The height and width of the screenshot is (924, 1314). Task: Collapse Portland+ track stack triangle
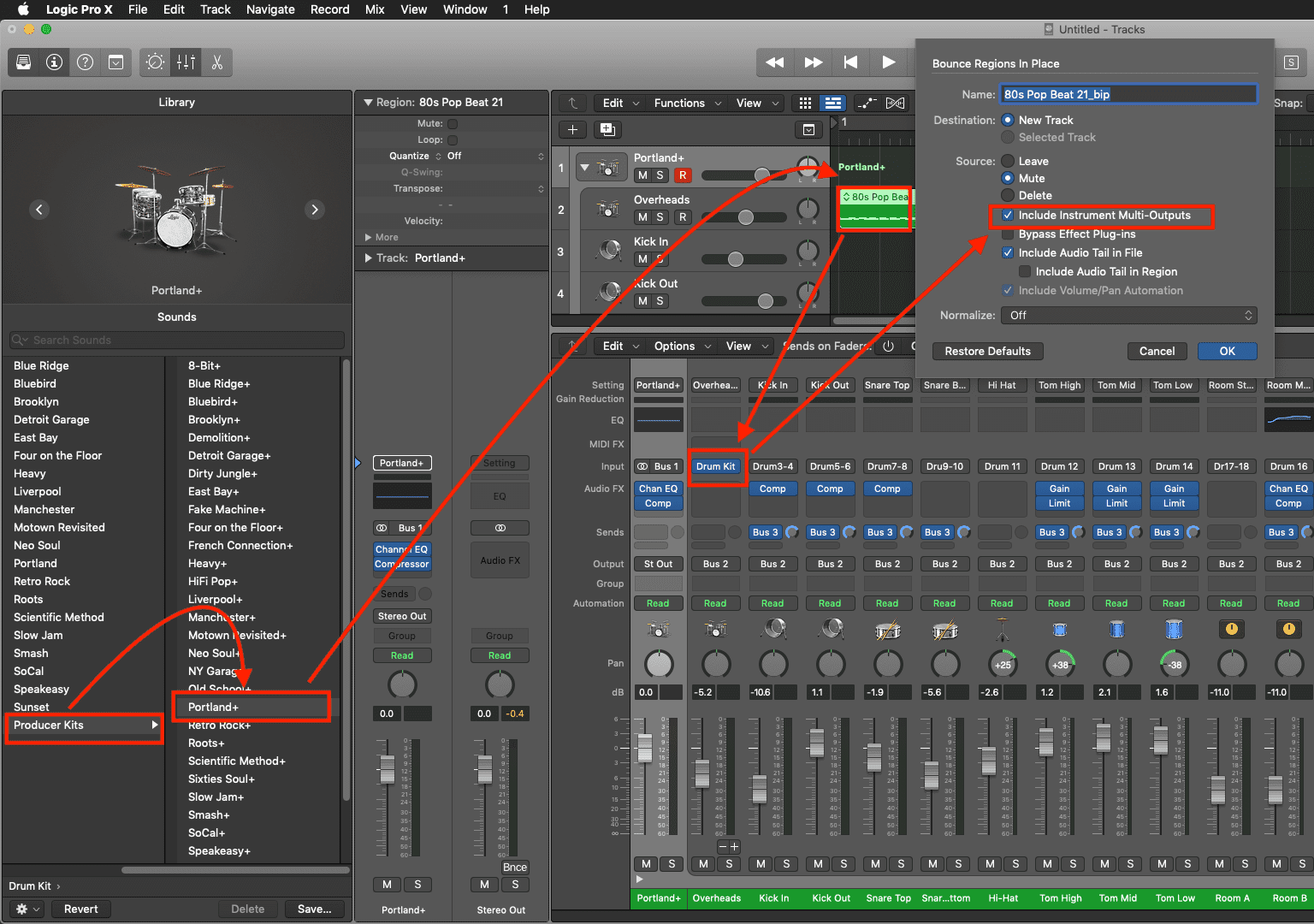(x=585, y=168)
